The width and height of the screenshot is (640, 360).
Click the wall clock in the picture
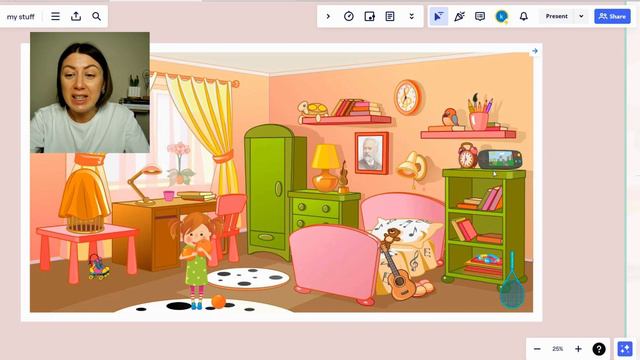coord(407,97)
